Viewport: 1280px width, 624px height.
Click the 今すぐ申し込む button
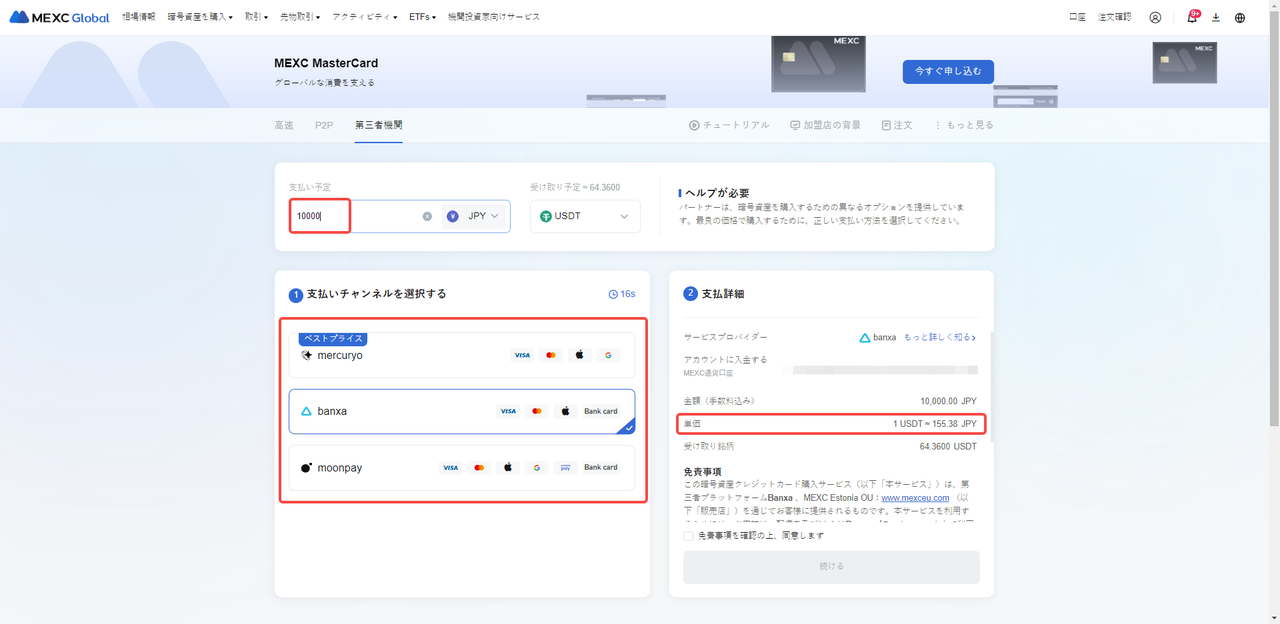pos(948,72)
